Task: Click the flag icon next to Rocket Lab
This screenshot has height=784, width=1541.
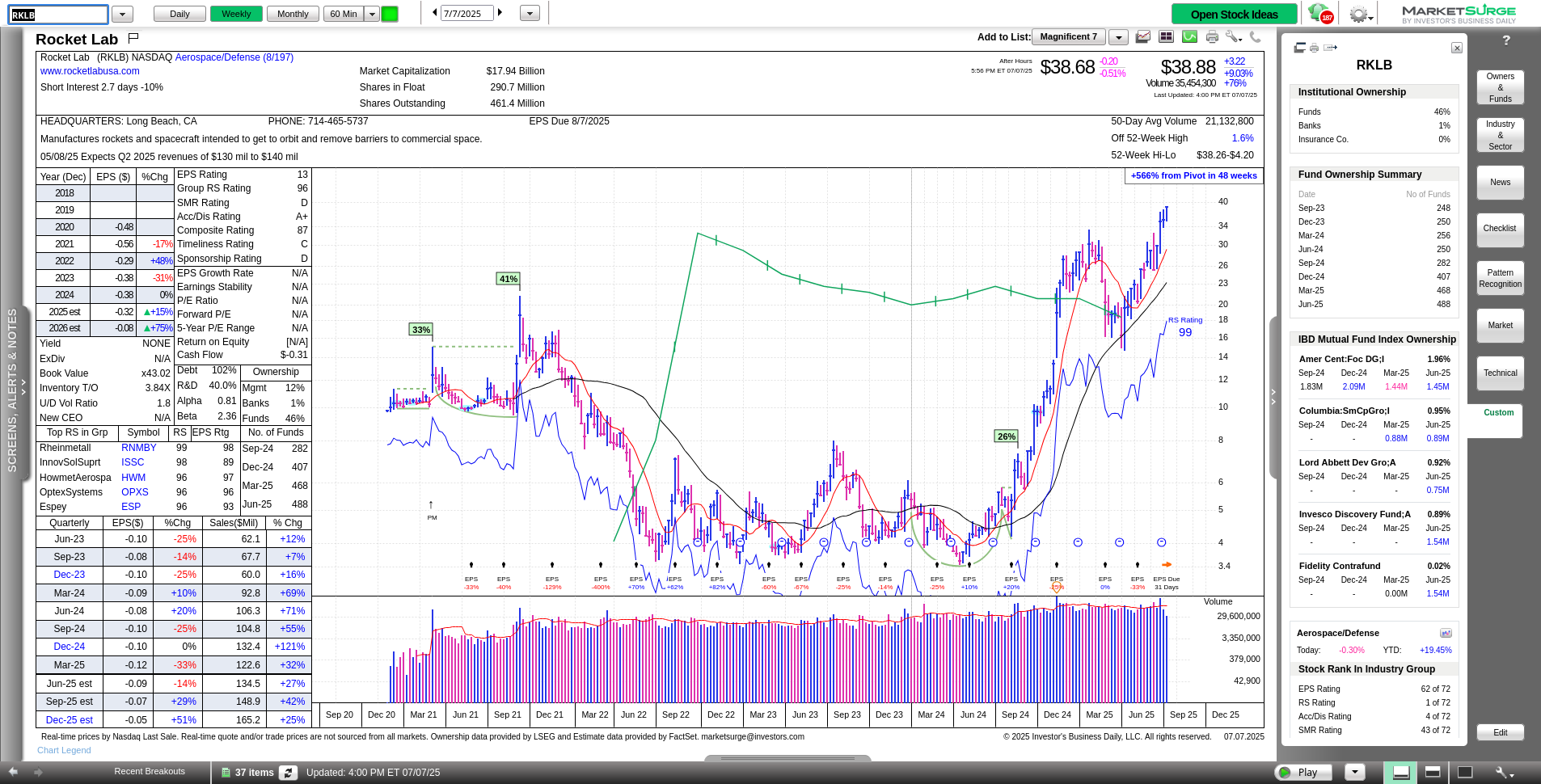Action: [x=133, y=37]
